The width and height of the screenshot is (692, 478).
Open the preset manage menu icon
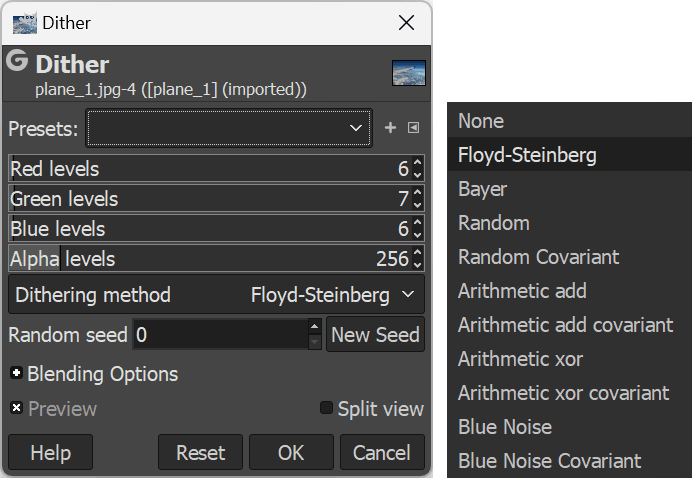coord(413,128)
